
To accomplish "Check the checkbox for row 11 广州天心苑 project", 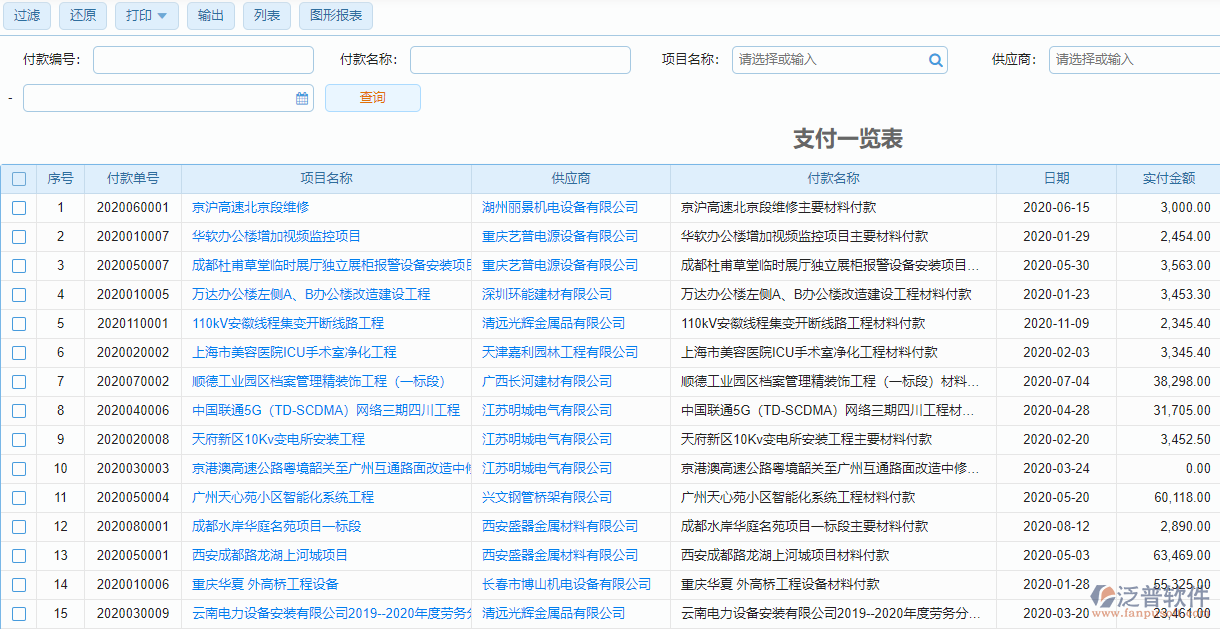I will (x=19, y=497).
